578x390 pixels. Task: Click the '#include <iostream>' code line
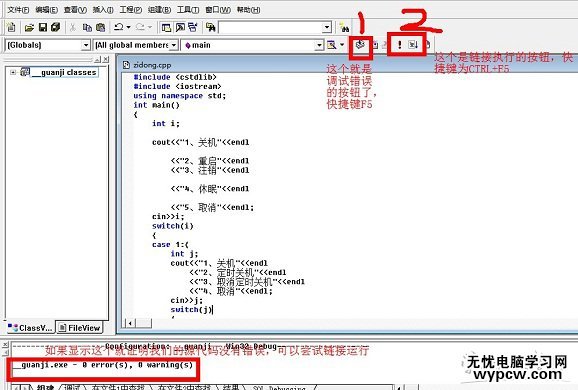[x=177, y=86]
